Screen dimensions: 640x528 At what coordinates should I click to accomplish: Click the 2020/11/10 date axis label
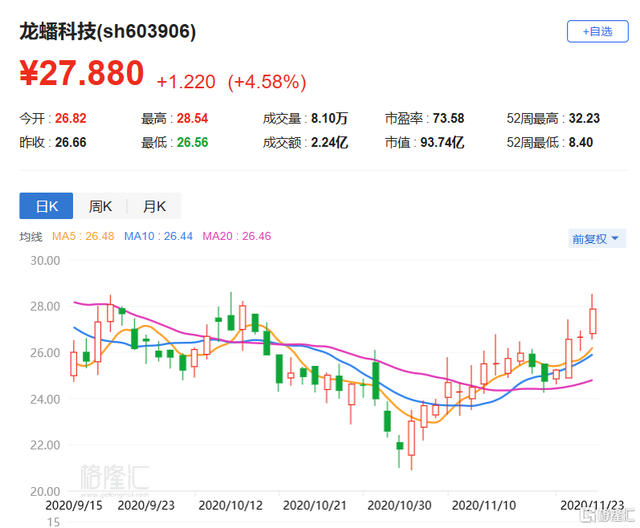[484, 506]
